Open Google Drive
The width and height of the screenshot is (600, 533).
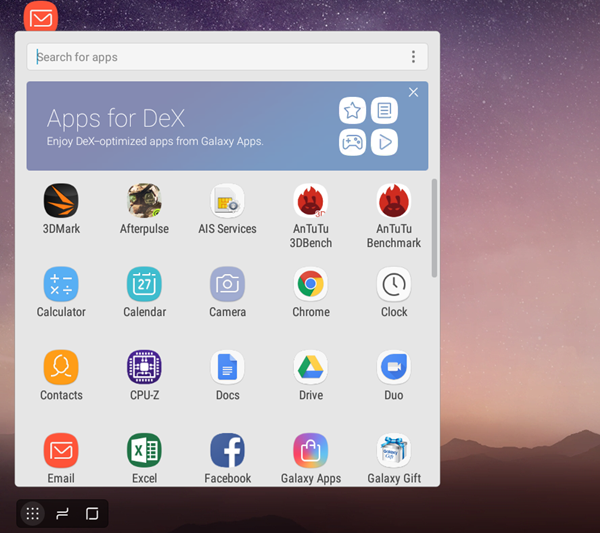click(x=311, y=367)
